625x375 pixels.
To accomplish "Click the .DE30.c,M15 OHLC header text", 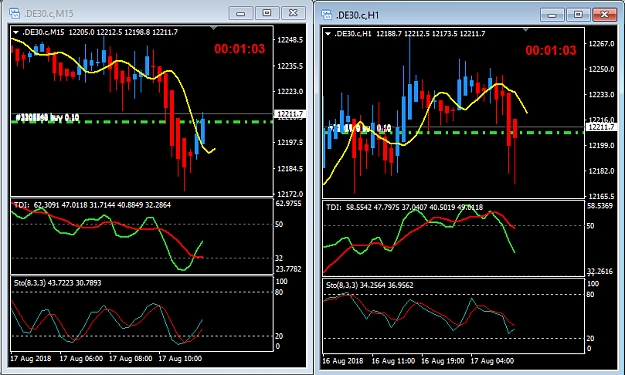I will [x=100, y=32].
